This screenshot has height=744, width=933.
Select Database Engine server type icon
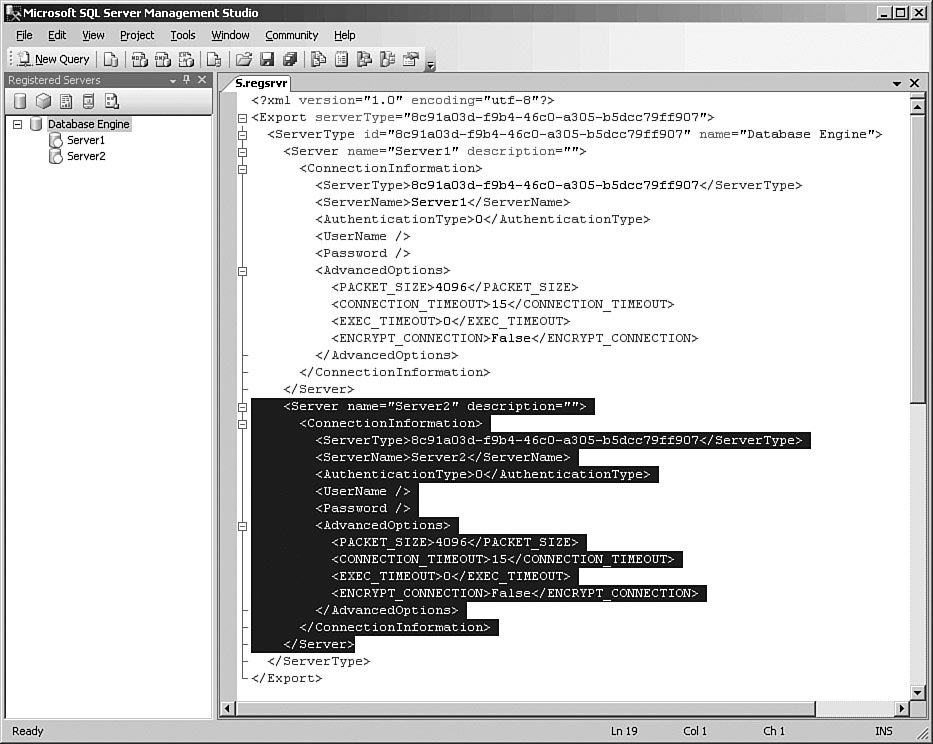point(20,101)
